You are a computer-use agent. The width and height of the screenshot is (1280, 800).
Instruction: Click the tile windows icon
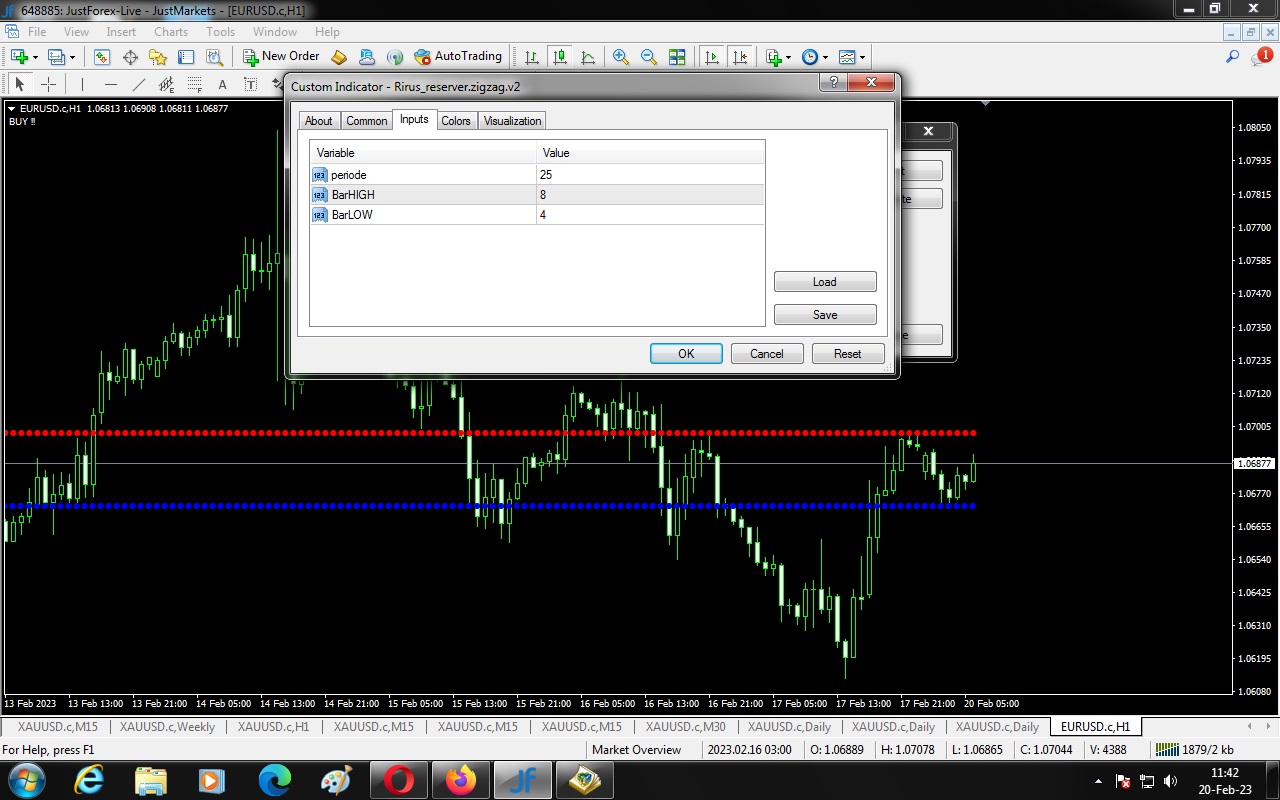click(677, 57)
